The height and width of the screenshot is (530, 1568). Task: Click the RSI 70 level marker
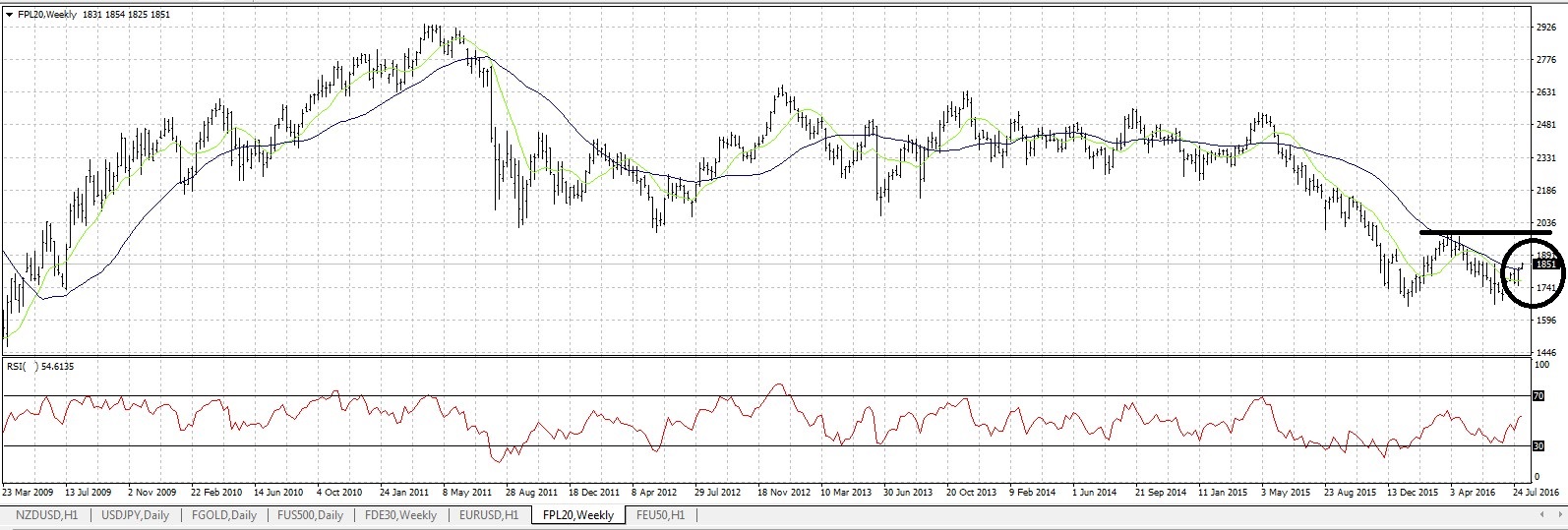coord(1539,395)
